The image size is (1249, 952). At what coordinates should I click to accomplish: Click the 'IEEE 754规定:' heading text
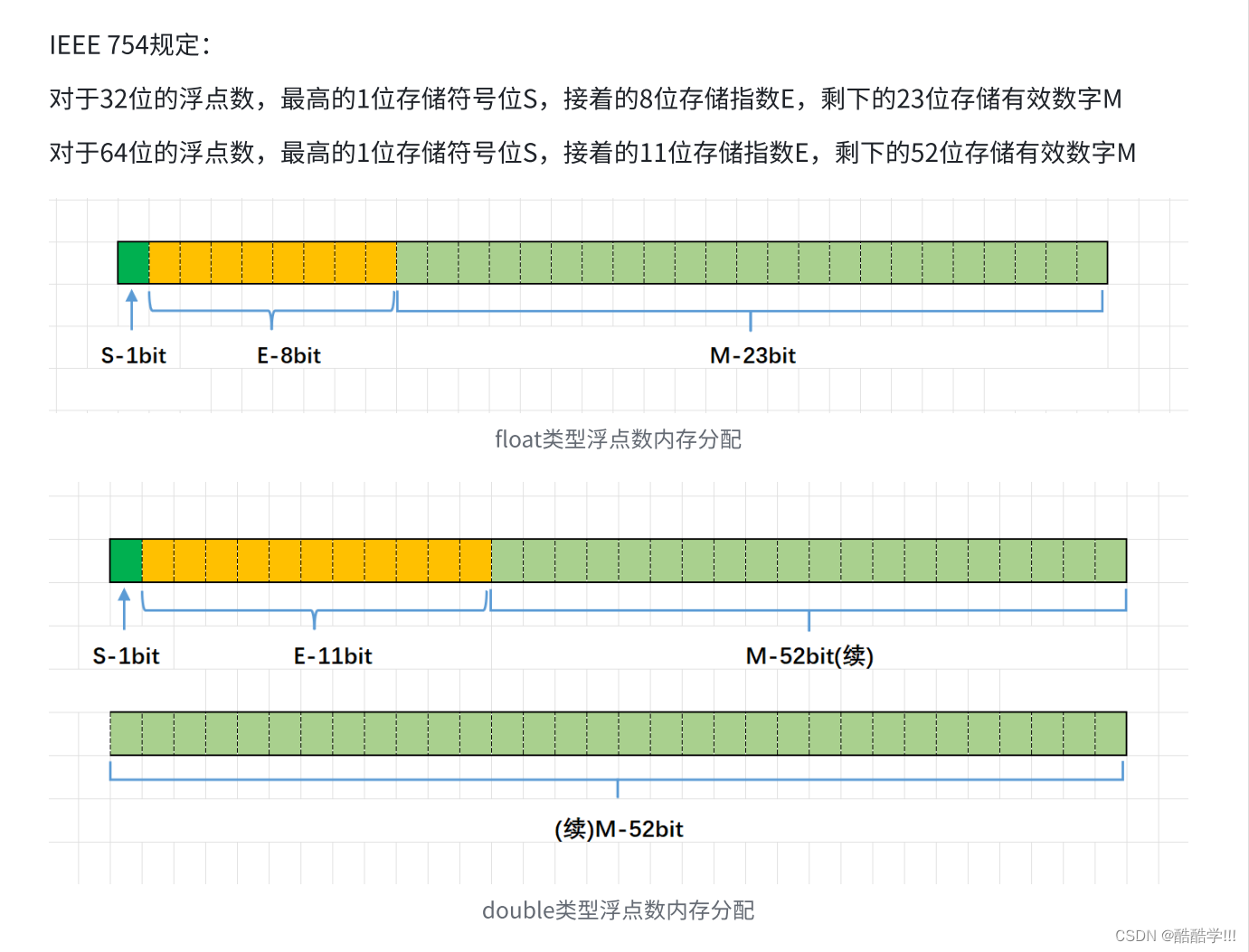(130, 44)
